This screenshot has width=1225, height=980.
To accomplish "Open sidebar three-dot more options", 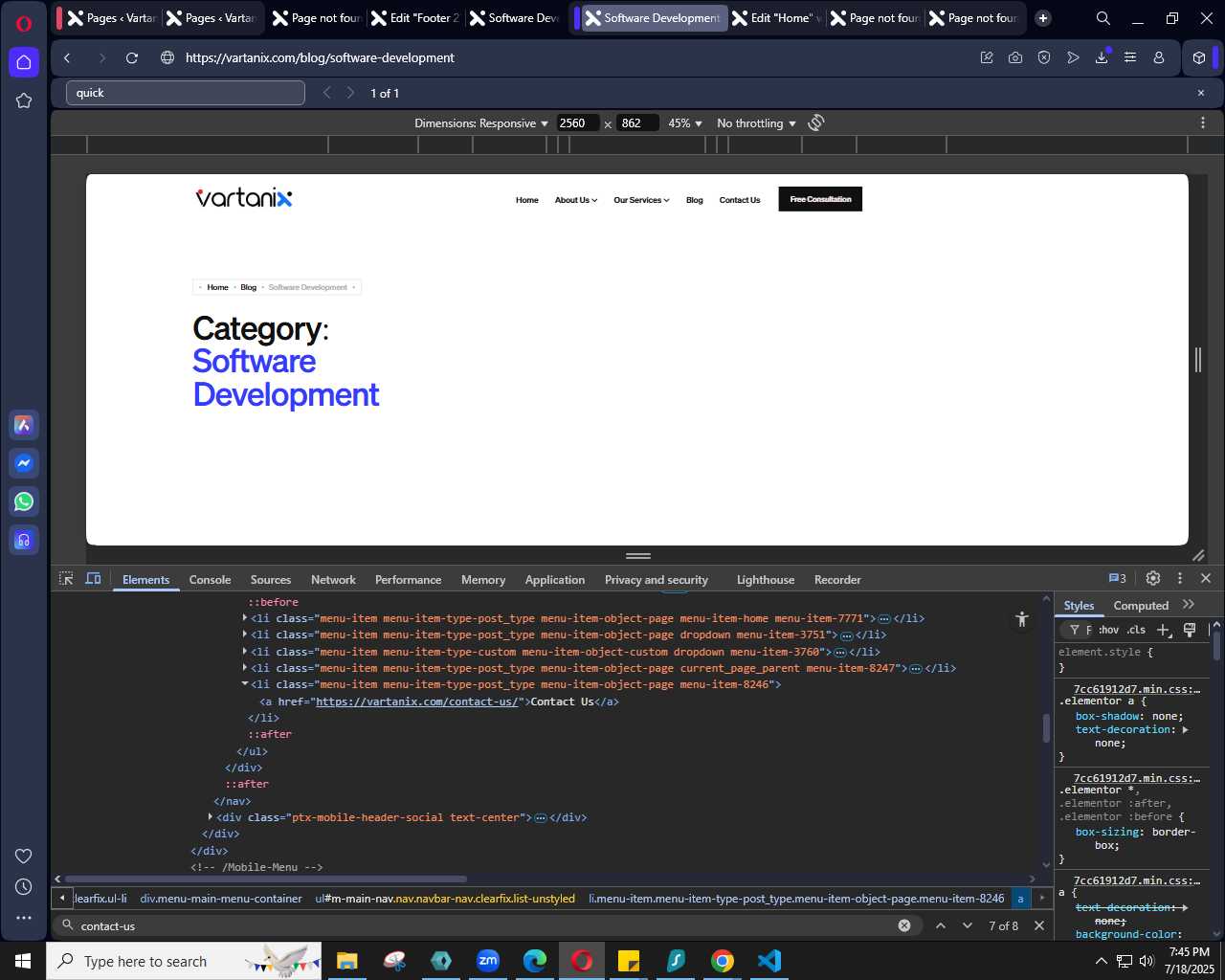I will pyautogui.click(x=24, y=918).
